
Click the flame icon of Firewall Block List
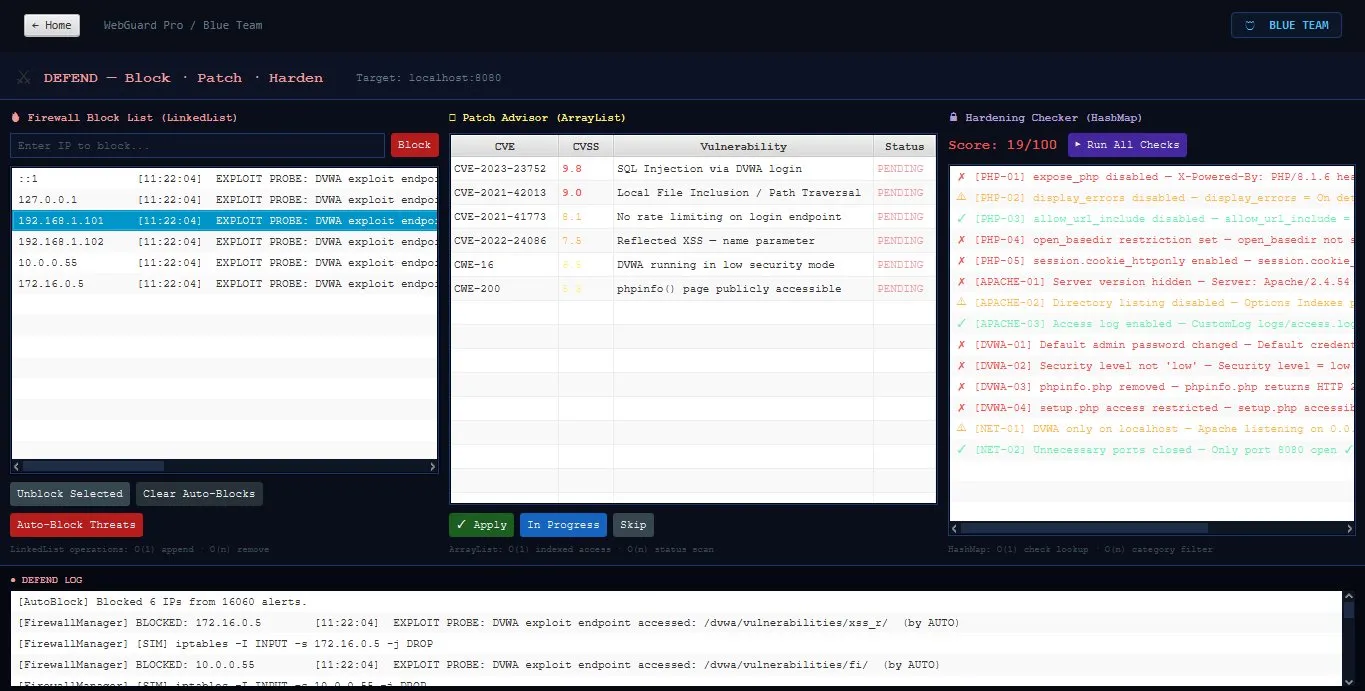pos(15,117)
